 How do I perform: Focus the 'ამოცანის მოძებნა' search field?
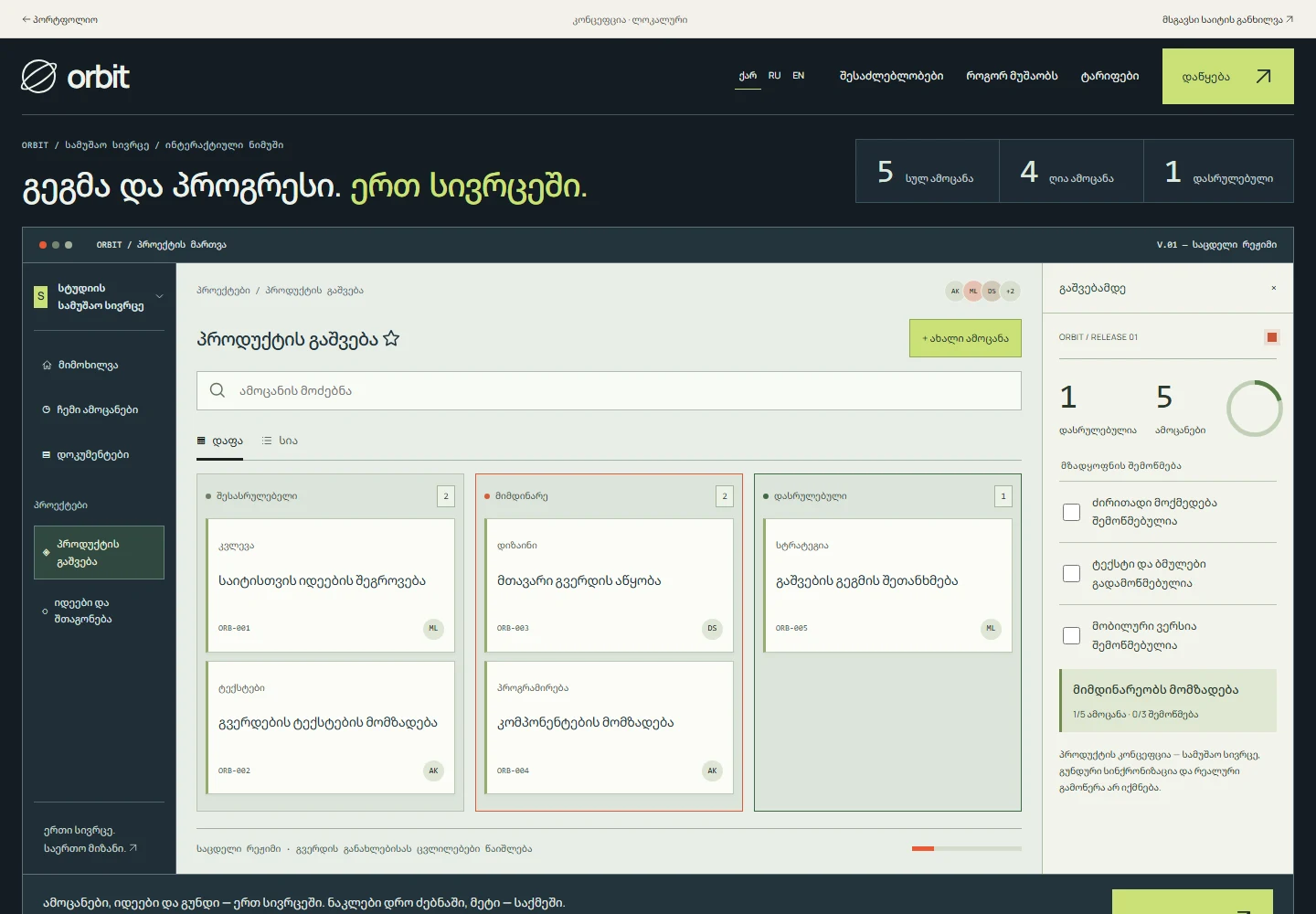click(609, 390)
